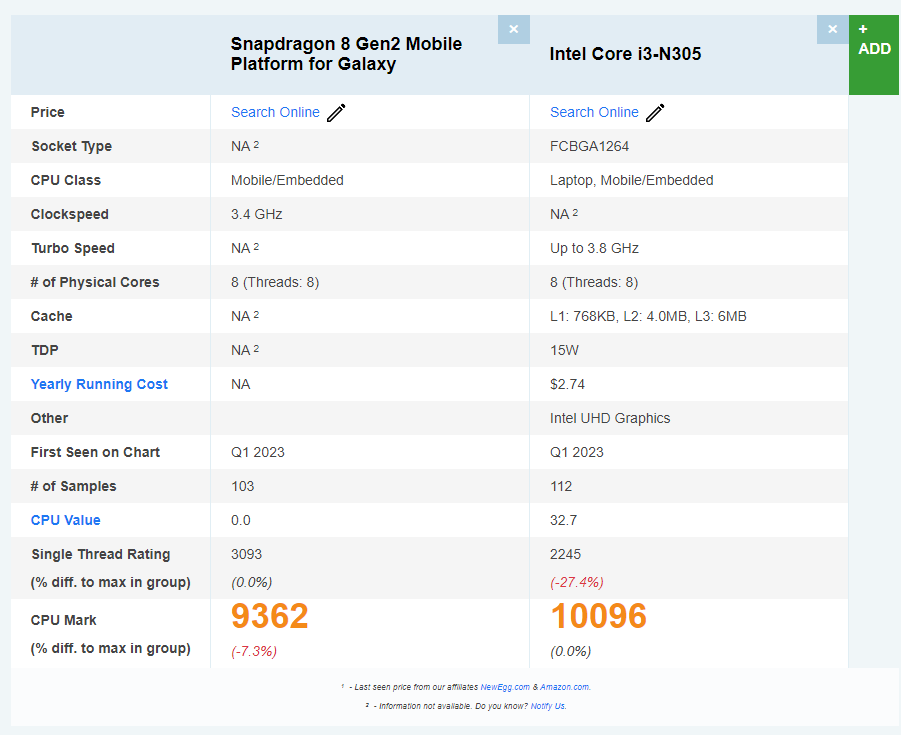Click the # of Physical Cores label
The image size is (901, 735).
[x=95, y=282]
